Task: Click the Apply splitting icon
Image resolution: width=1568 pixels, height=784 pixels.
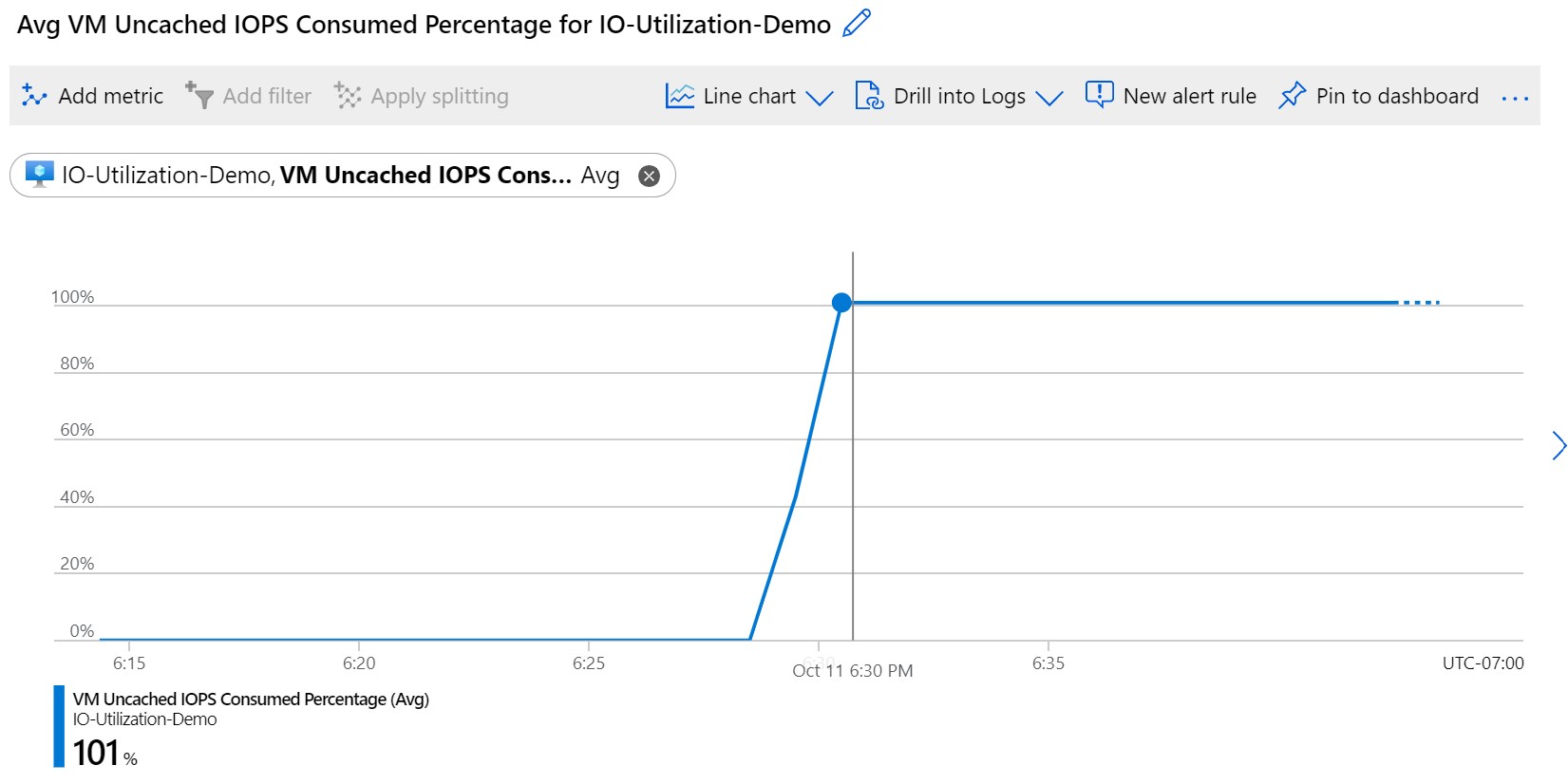Action: pyautogui.click(x=348, y=95)
